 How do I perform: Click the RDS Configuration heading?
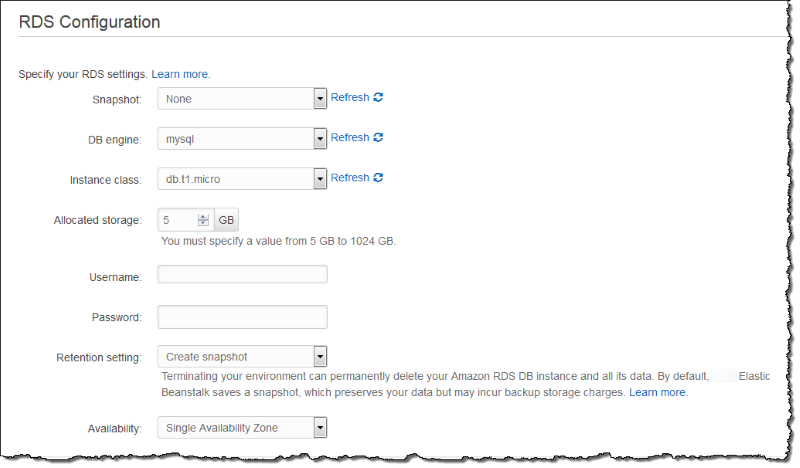pyautogui.click(x=90, y=21)
